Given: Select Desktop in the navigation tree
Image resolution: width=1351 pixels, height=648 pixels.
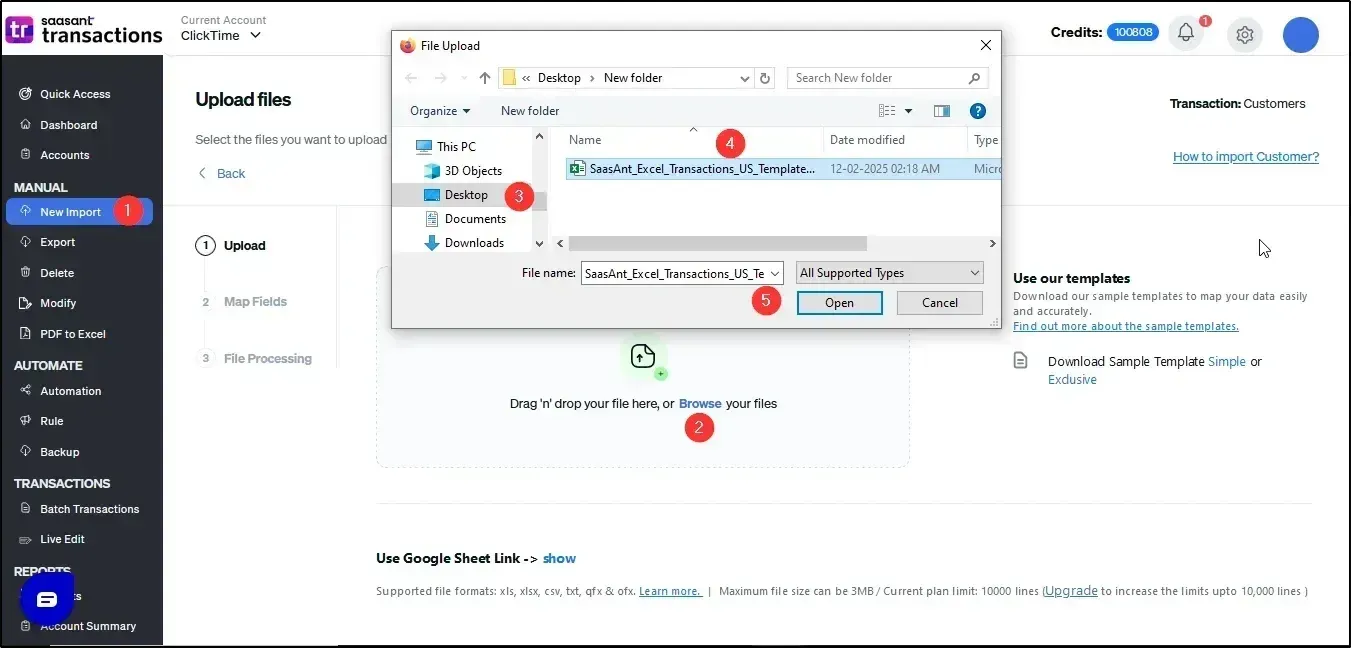Looking at the screenshot, I should click(456, 195).
